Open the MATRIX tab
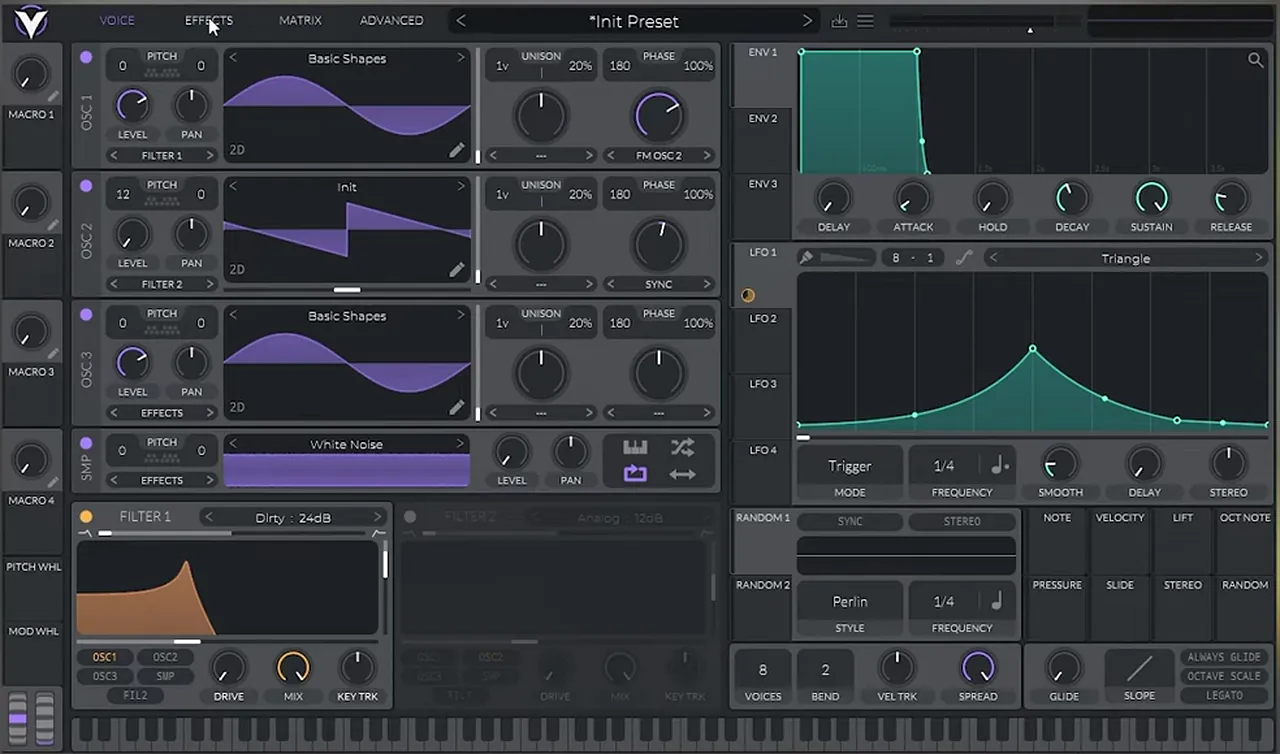1280x754 pixels. pyautogui.click(x=300, y=20)
